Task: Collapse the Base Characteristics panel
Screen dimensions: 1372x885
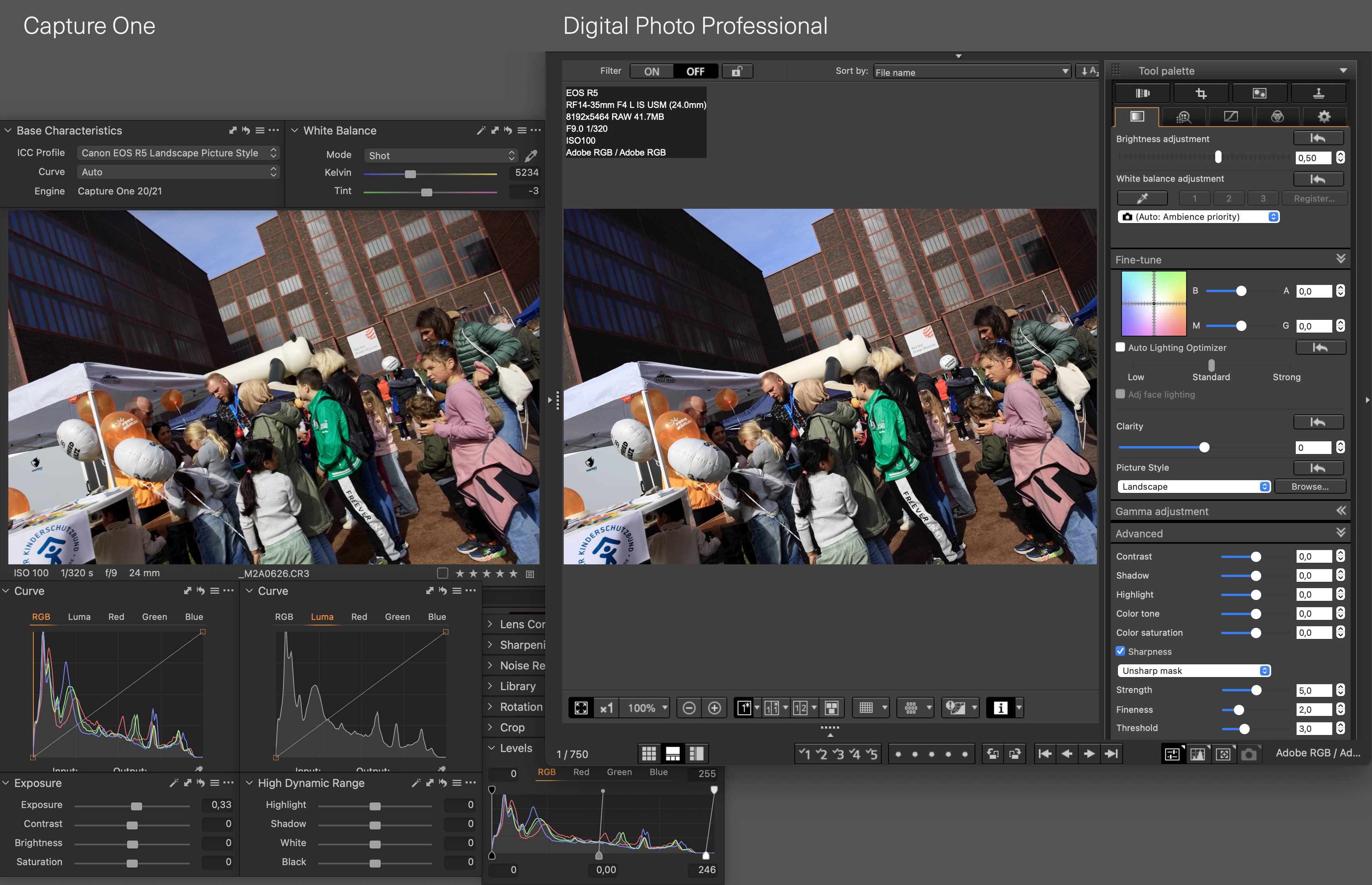Action: coord(8,131)
